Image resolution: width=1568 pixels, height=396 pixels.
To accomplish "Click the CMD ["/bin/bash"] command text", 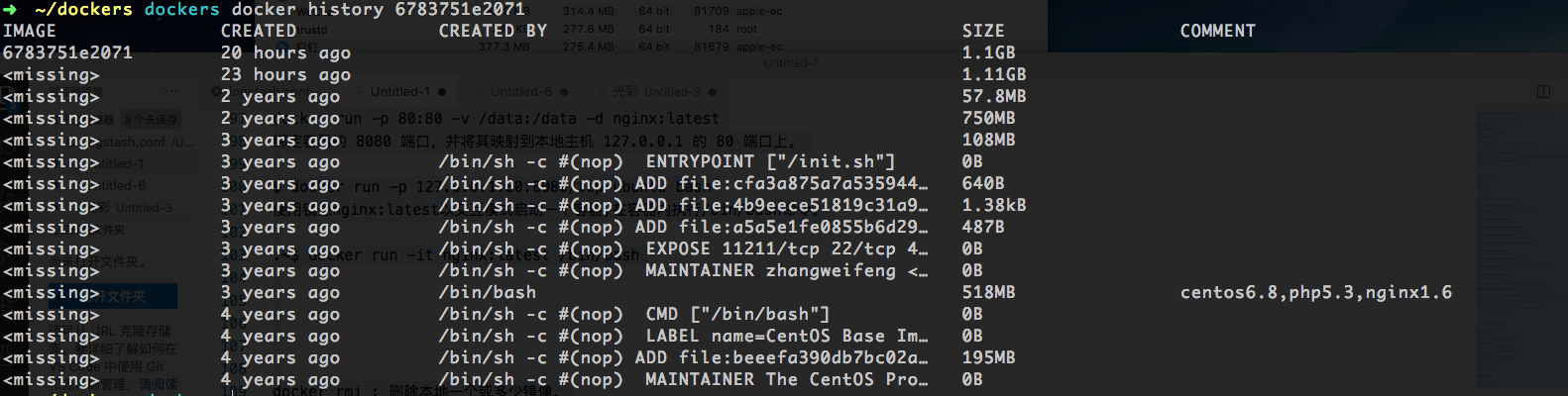I will [x=737, y=314].
